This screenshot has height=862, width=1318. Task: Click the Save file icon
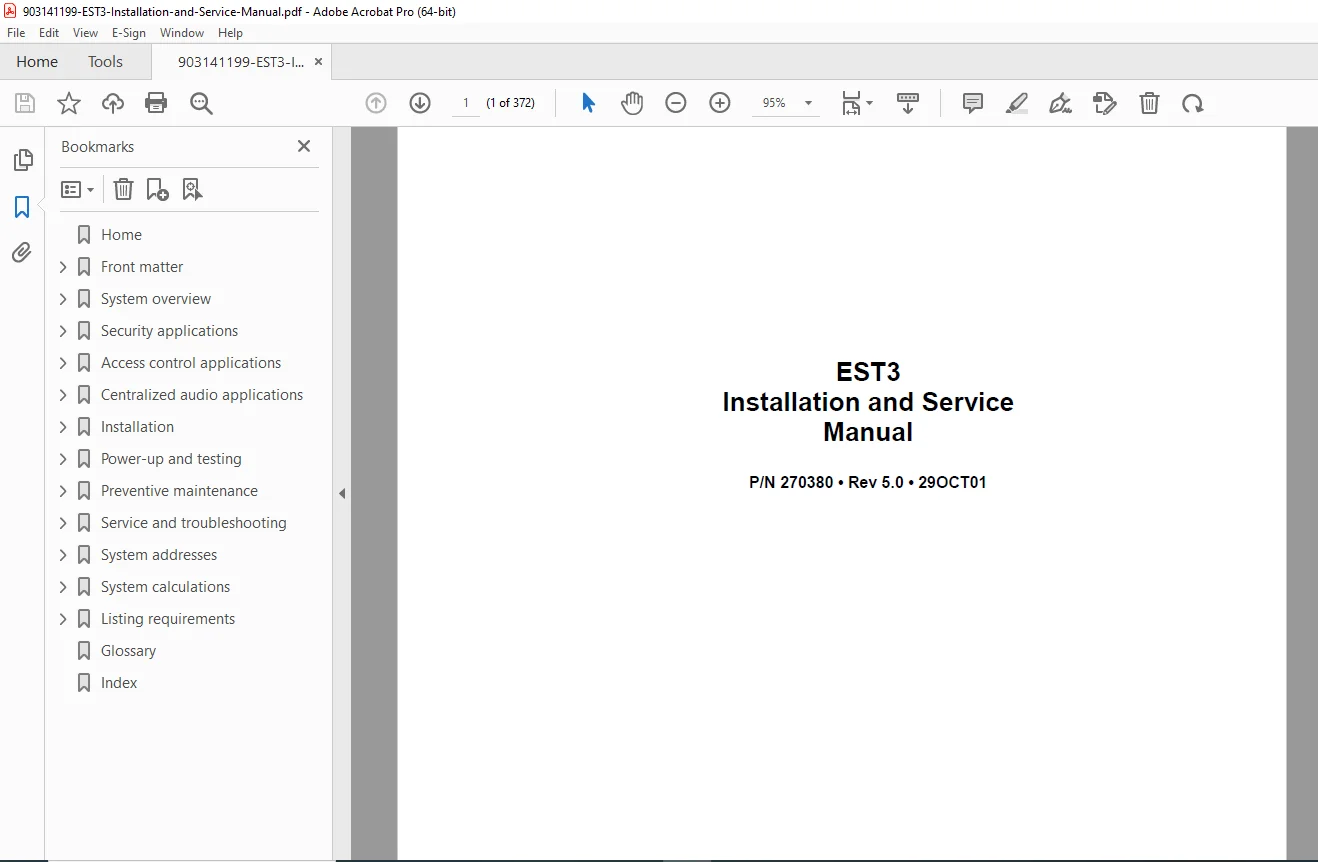[25, 103]
